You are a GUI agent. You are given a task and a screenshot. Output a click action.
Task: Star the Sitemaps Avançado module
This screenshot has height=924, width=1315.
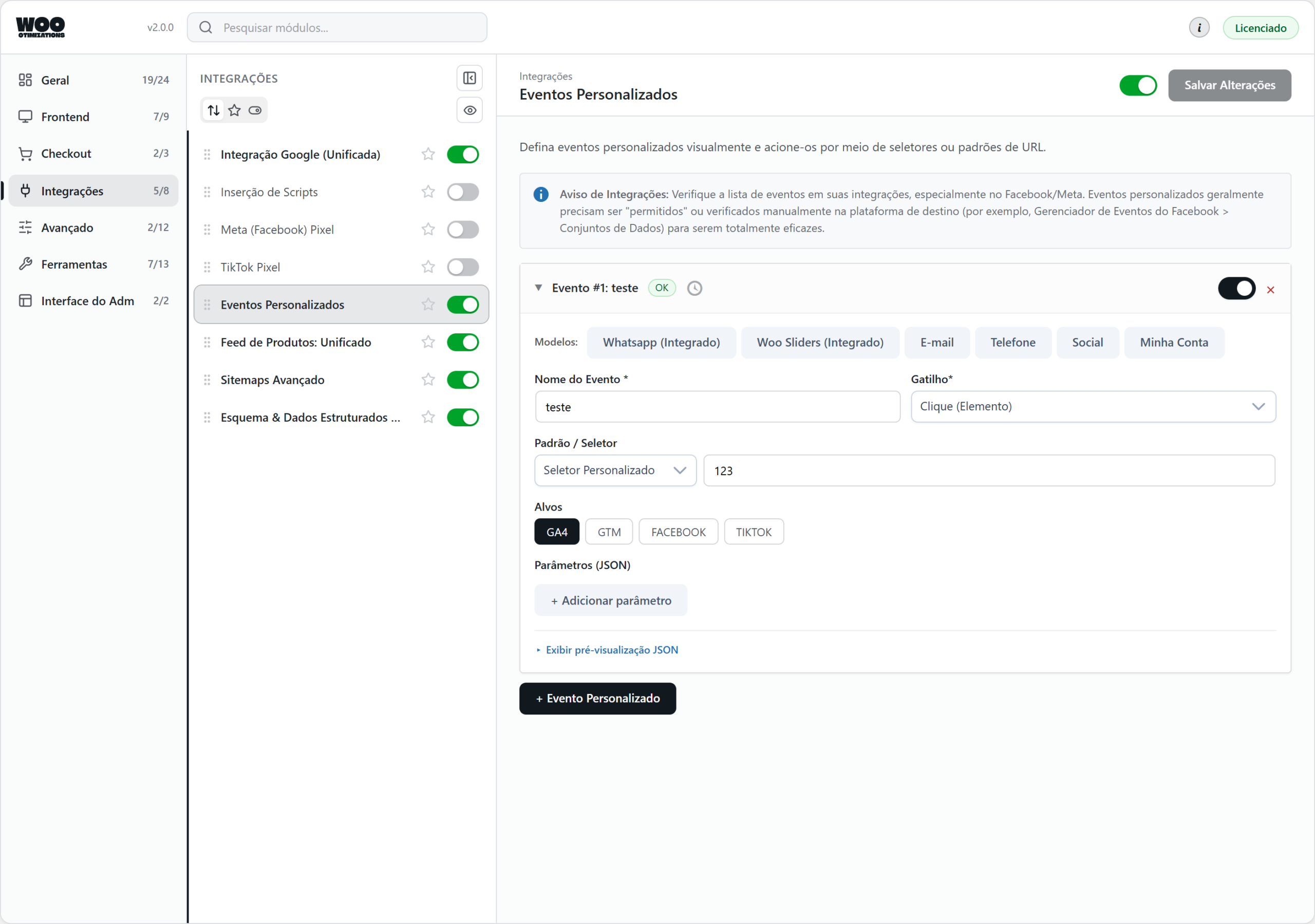pos(428,380)
